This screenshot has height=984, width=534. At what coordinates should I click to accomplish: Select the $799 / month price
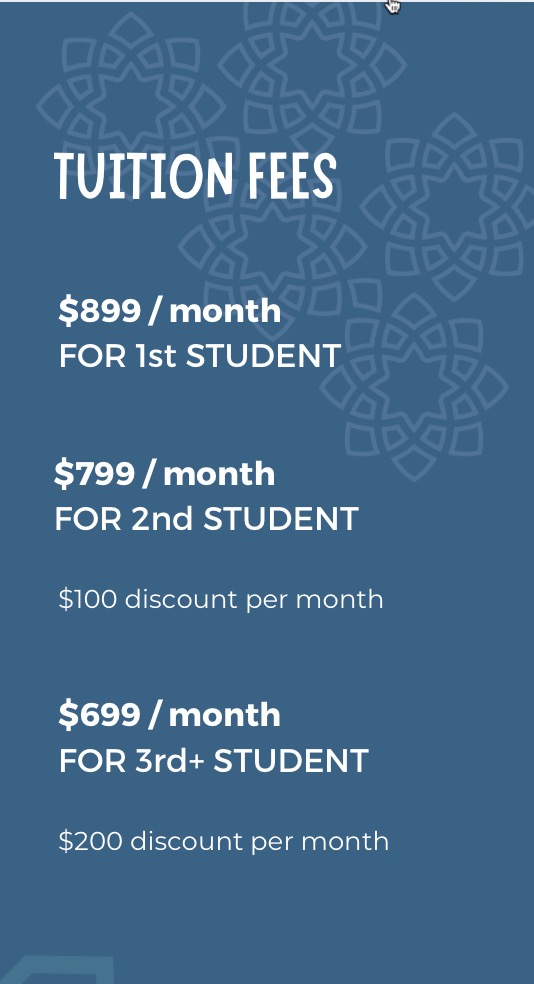point(164,473)
